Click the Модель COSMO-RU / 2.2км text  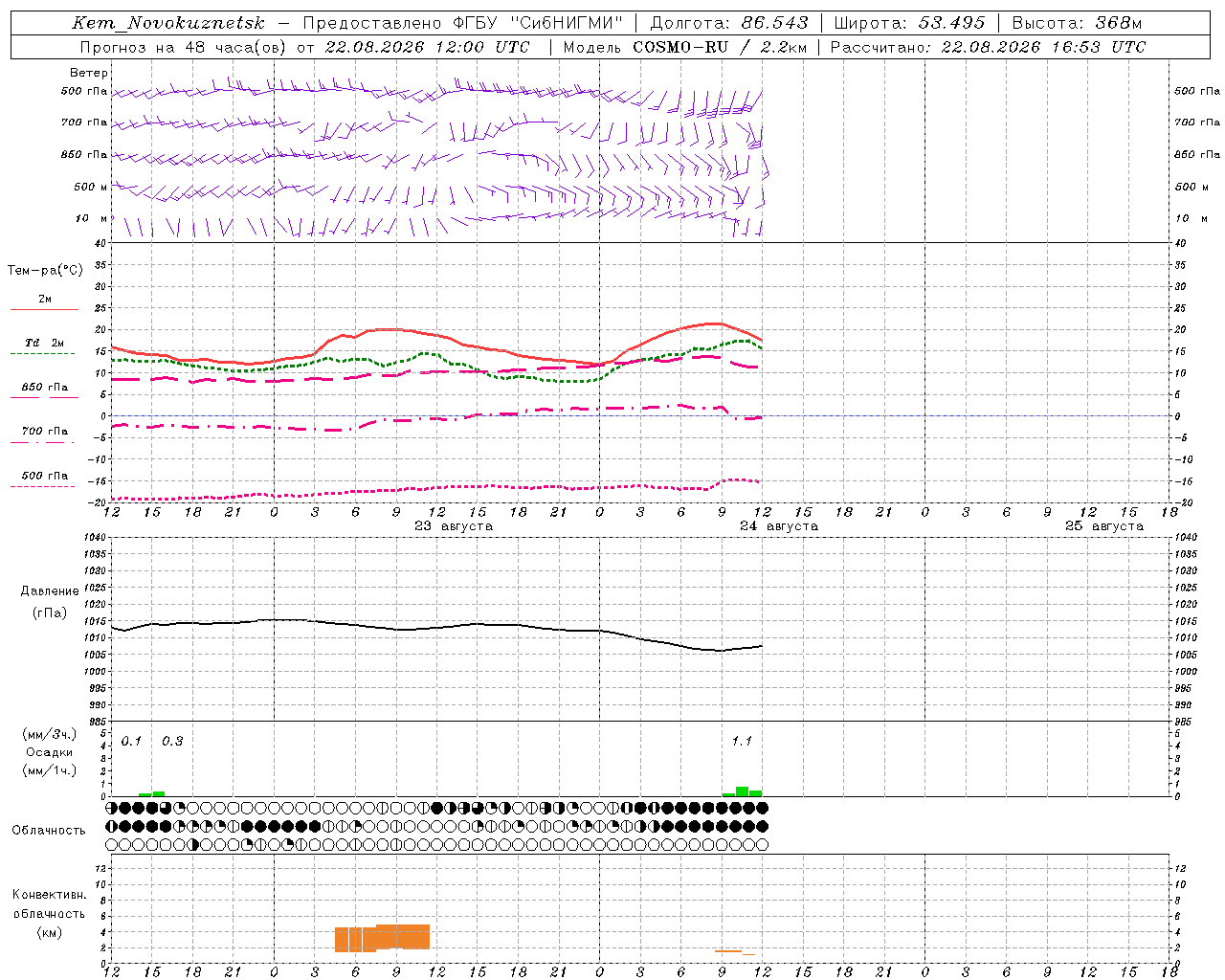pyautogui.click(x=685, y=47)
